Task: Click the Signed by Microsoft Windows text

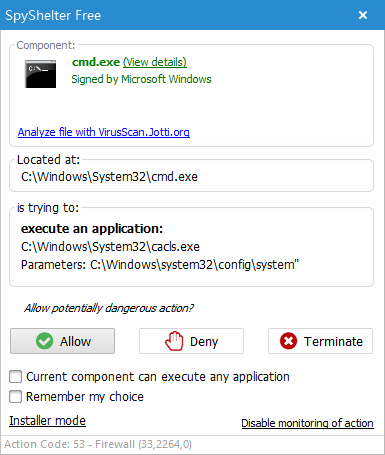Action: point(141,79)
